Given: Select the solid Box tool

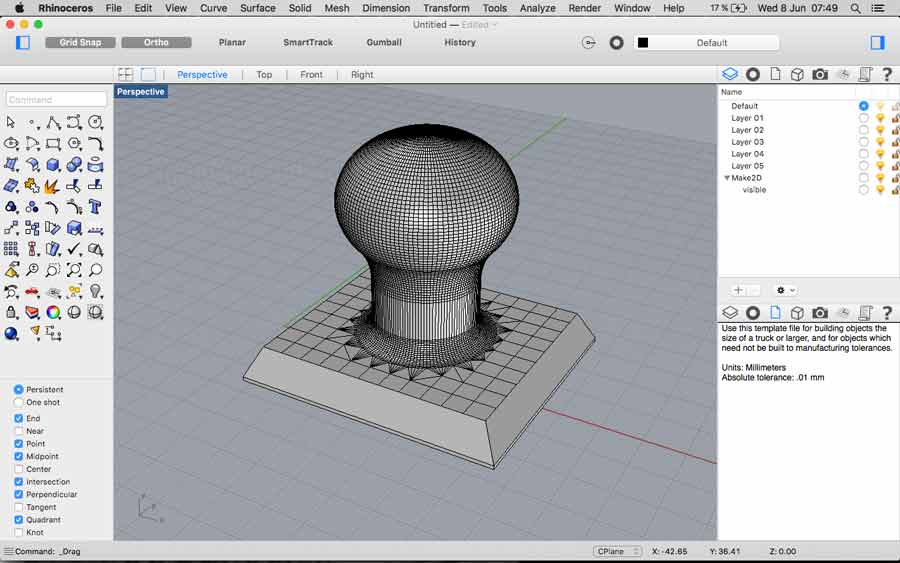Looking at the screenshot, I should pos(53,165).
